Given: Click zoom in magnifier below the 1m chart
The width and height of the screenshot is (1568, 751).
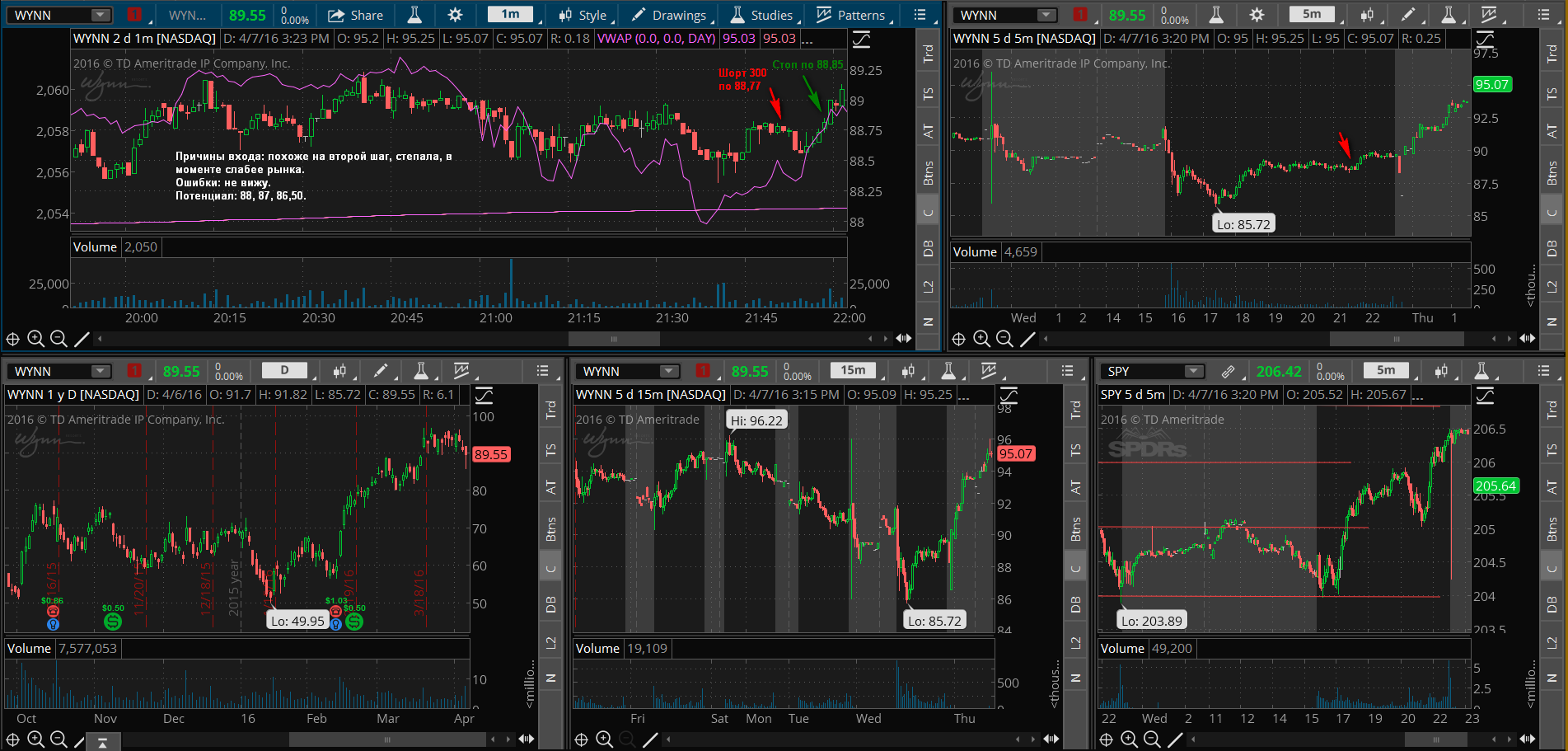Looking at the screenshot, I should point(35,338).
